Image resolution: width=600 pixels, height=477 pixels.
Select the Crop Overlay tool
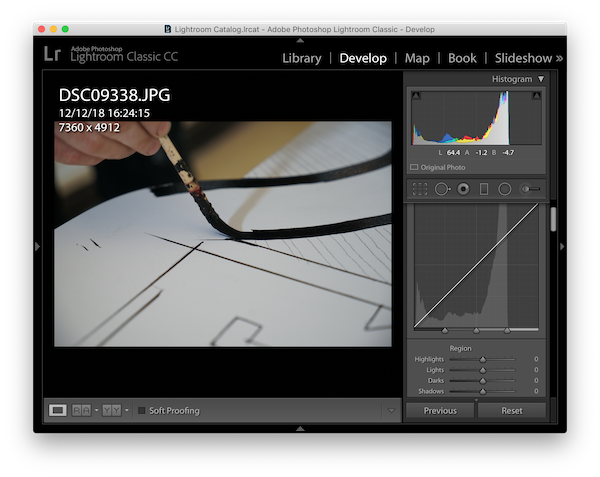tap(420, 189)
